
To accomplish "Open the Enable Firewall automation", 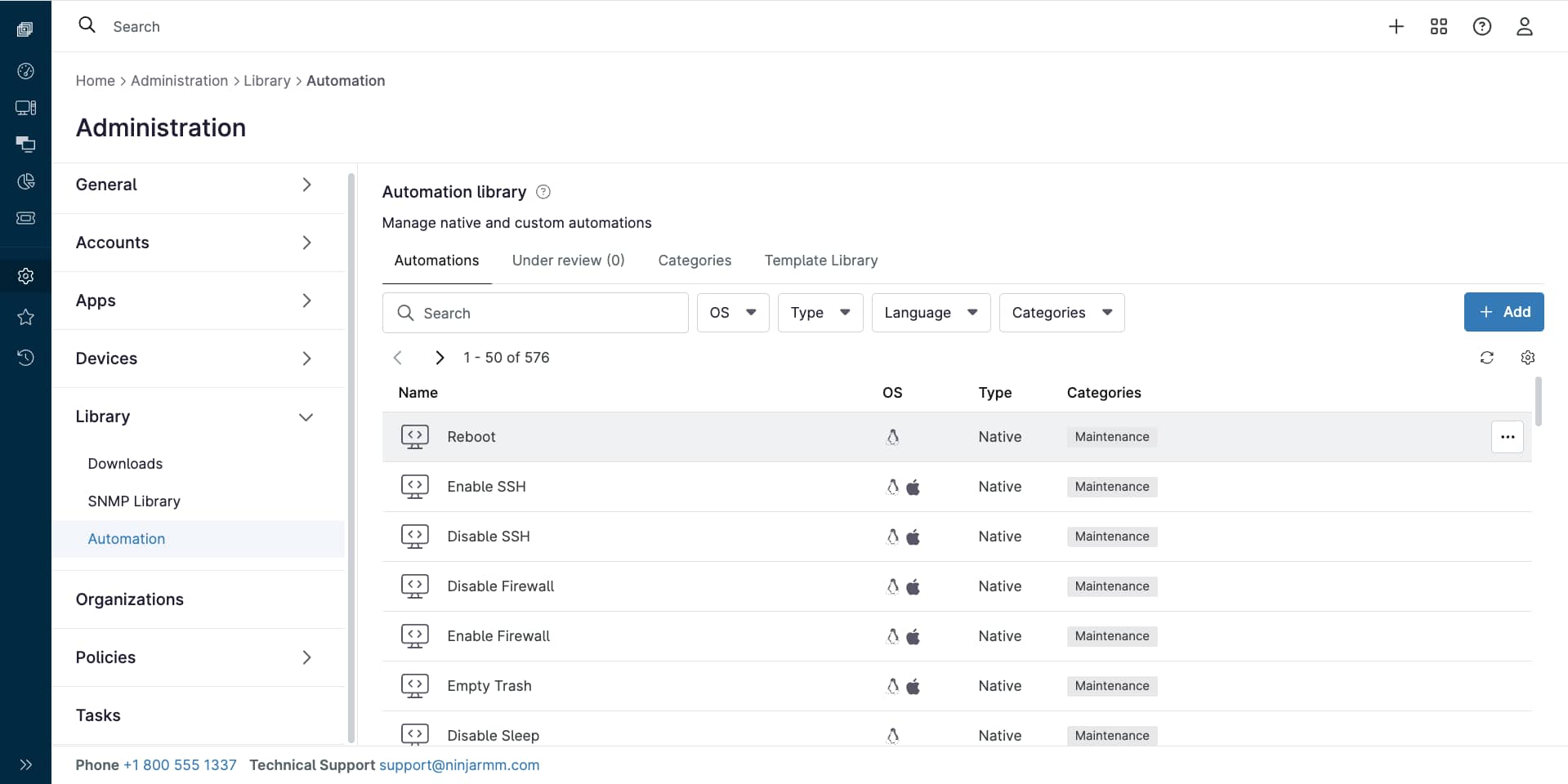I will tap(498, 636).
